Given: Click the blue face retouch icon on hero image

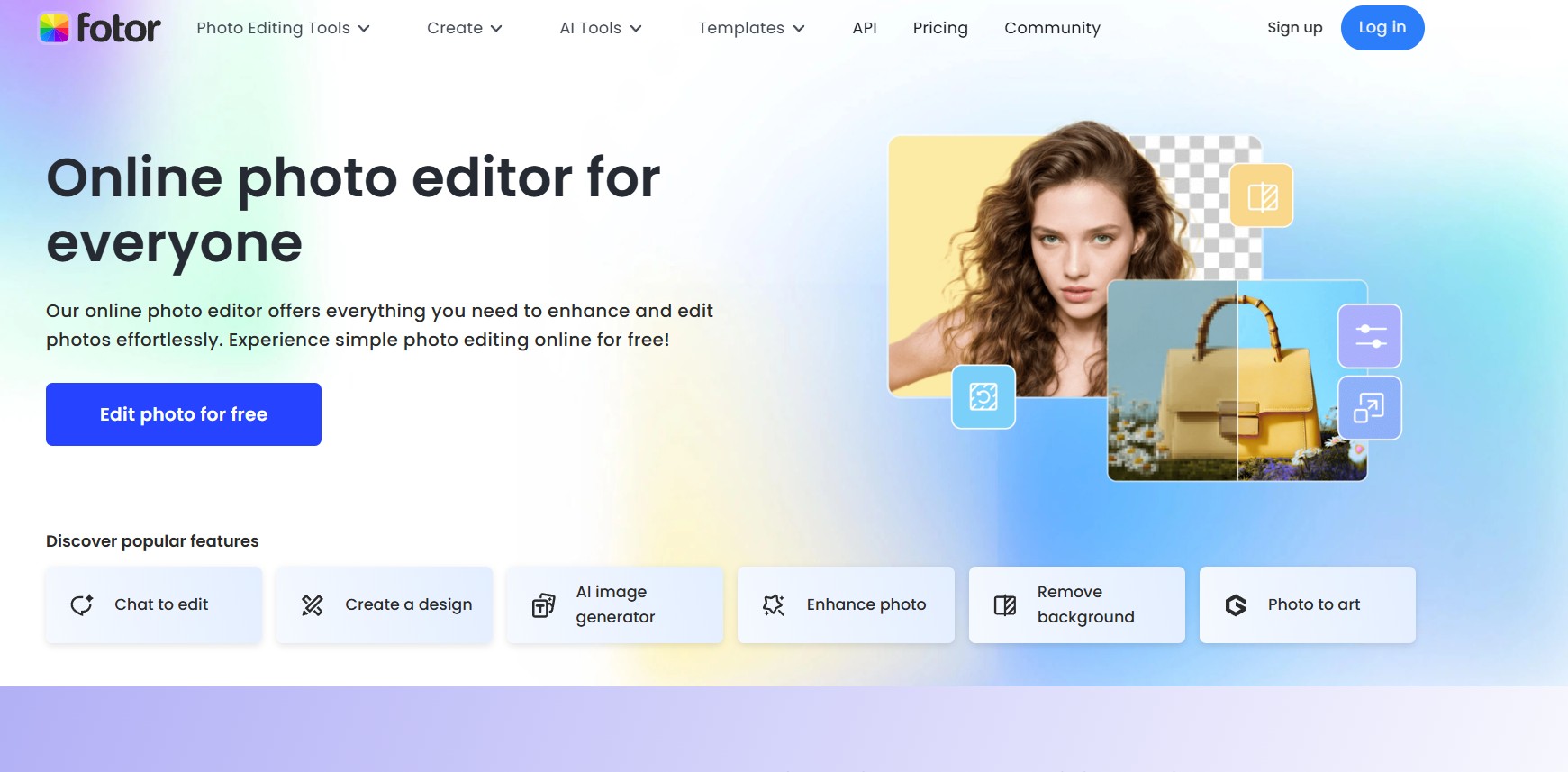Looking at the screenshot, I should (983, 396).
